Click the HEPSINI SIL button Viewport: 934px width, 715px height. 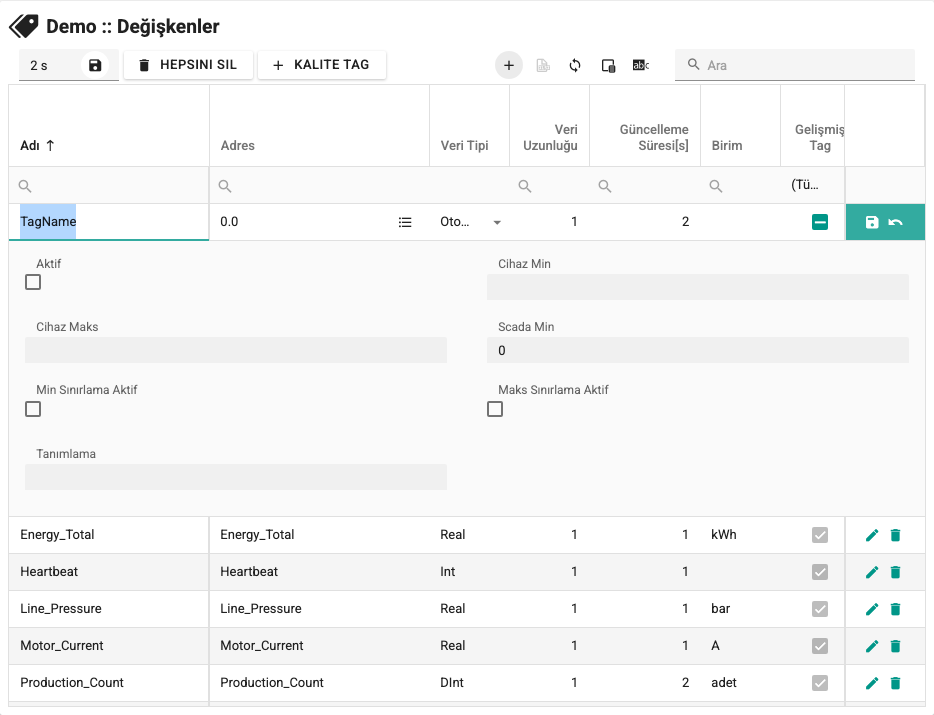188,65
